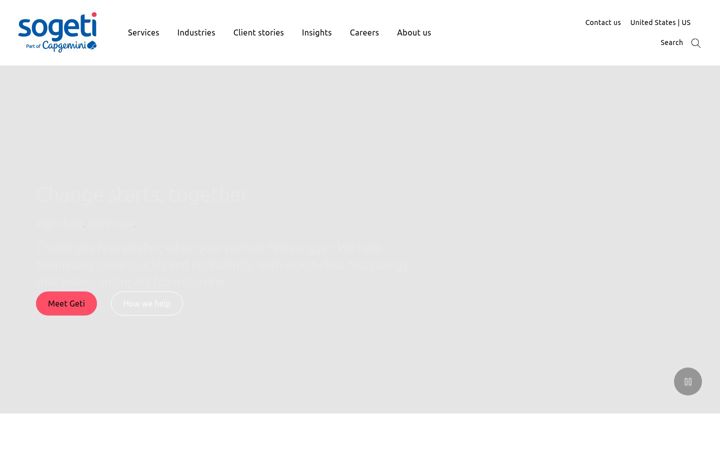The height and width of the screenshot is (450, 720).
Task: Go to Client stories
Action: point(259,33)
